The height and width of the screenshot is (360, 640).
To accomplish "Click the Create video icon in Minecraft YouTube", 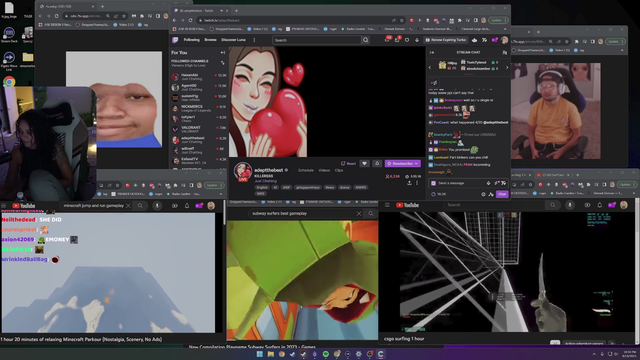I will (175, 206).
